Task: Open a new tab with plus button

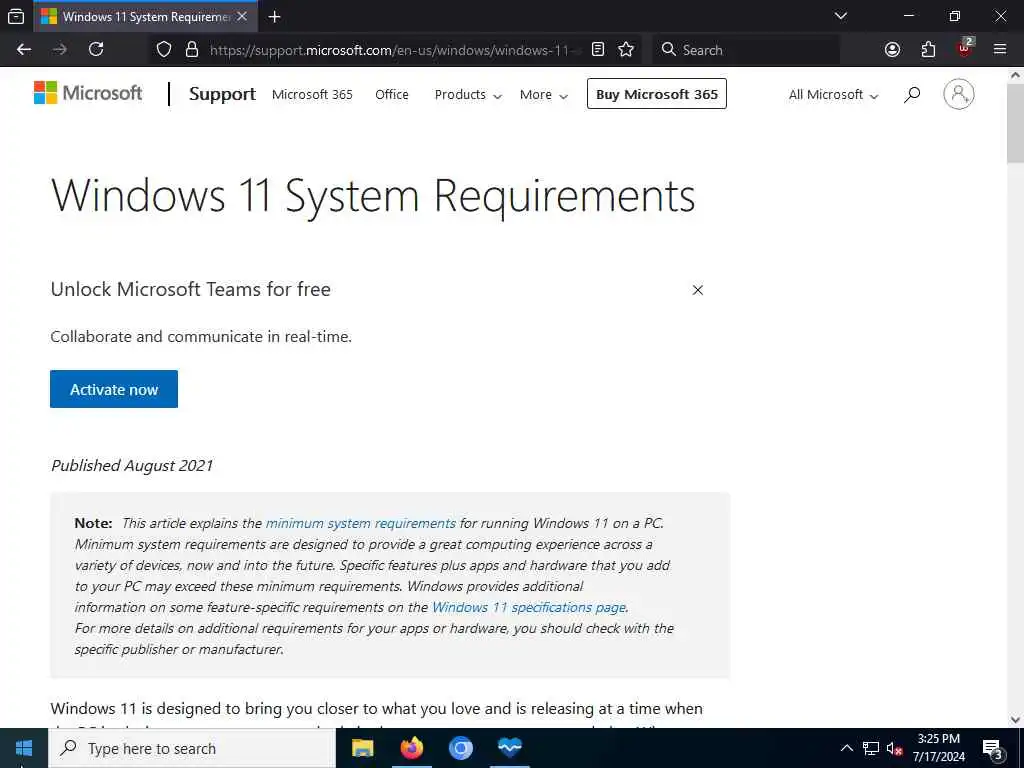Action: [274, 16]
